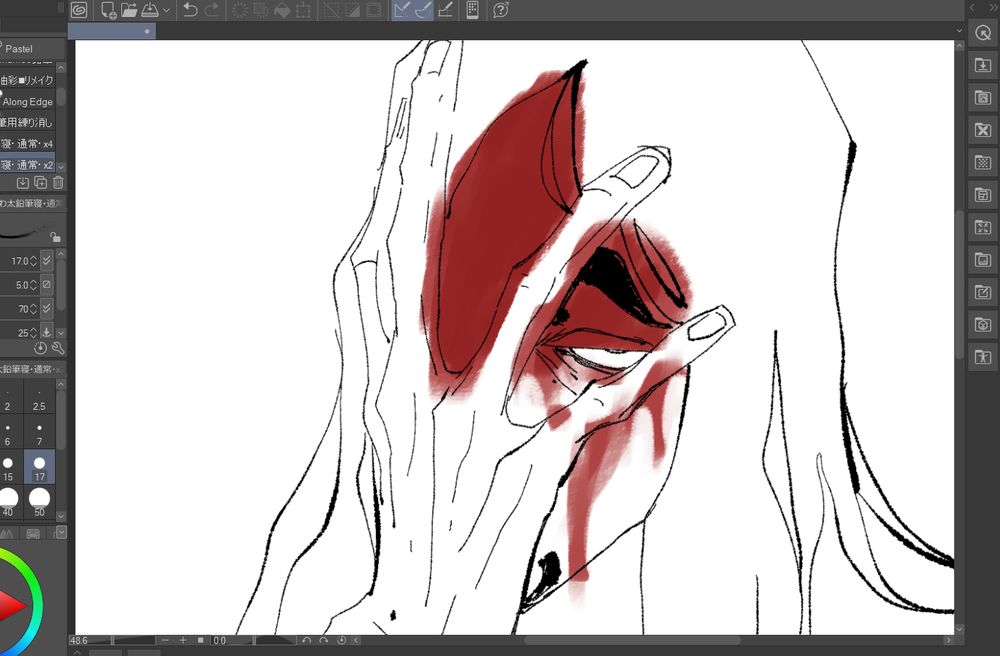The image size is (1000, 656).
Task: Toggle the setting button beside 5.0
Action: [47, 284]
